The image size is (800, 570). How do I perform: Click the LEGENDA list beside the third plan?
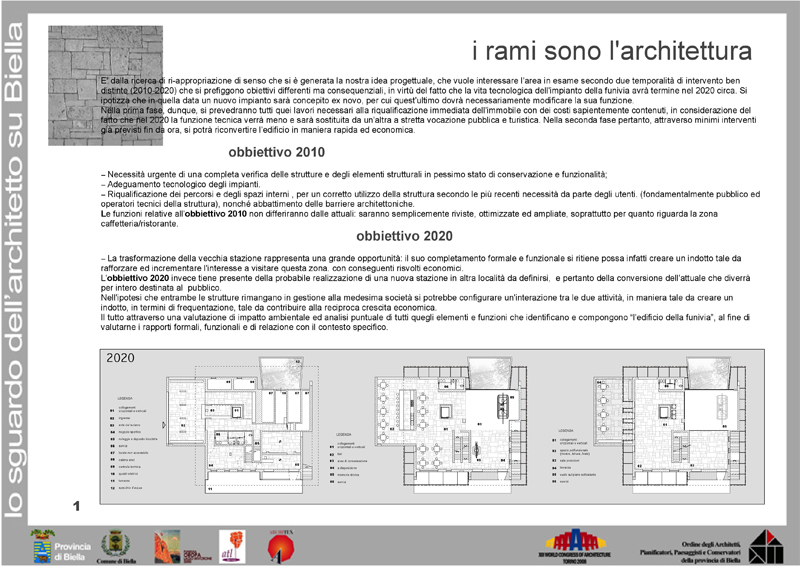[574, 456]
